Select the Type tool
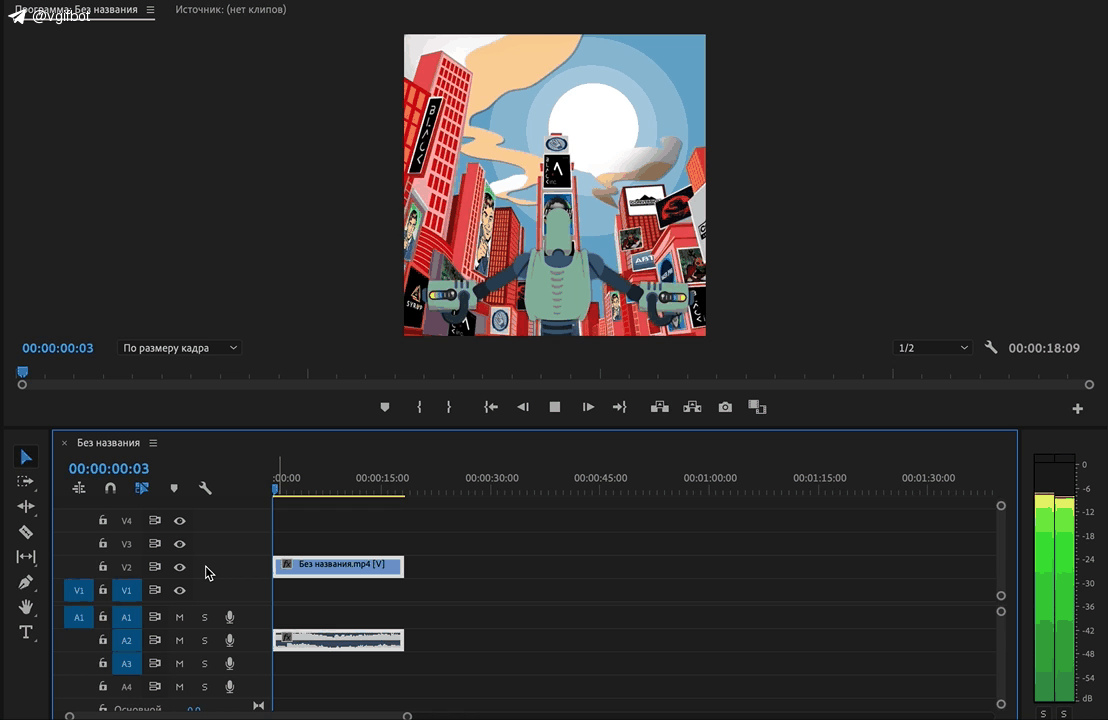 [x=25, y=632]
